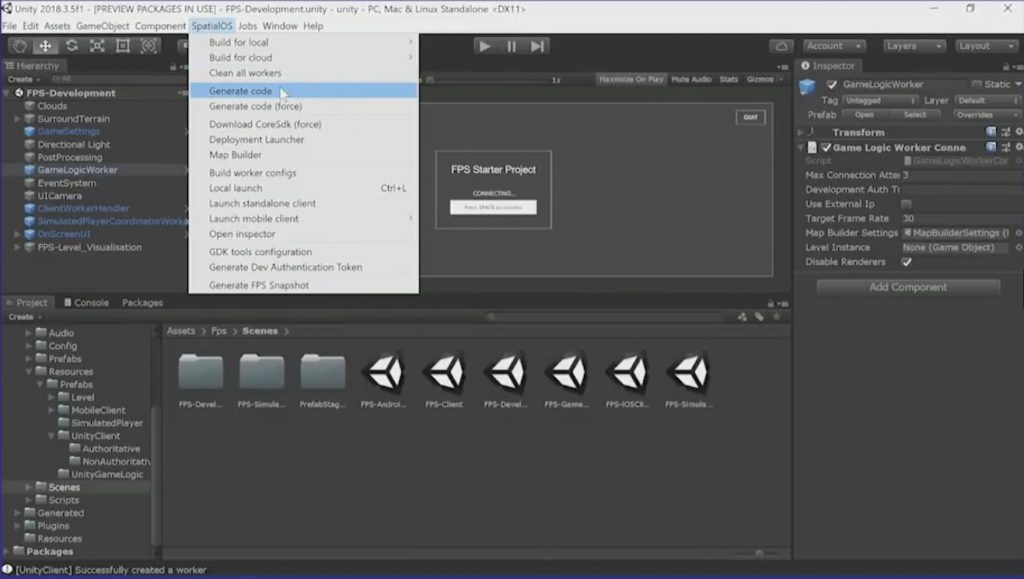
Task: Open the Layout dropdown
Action: tap(987, 46)
